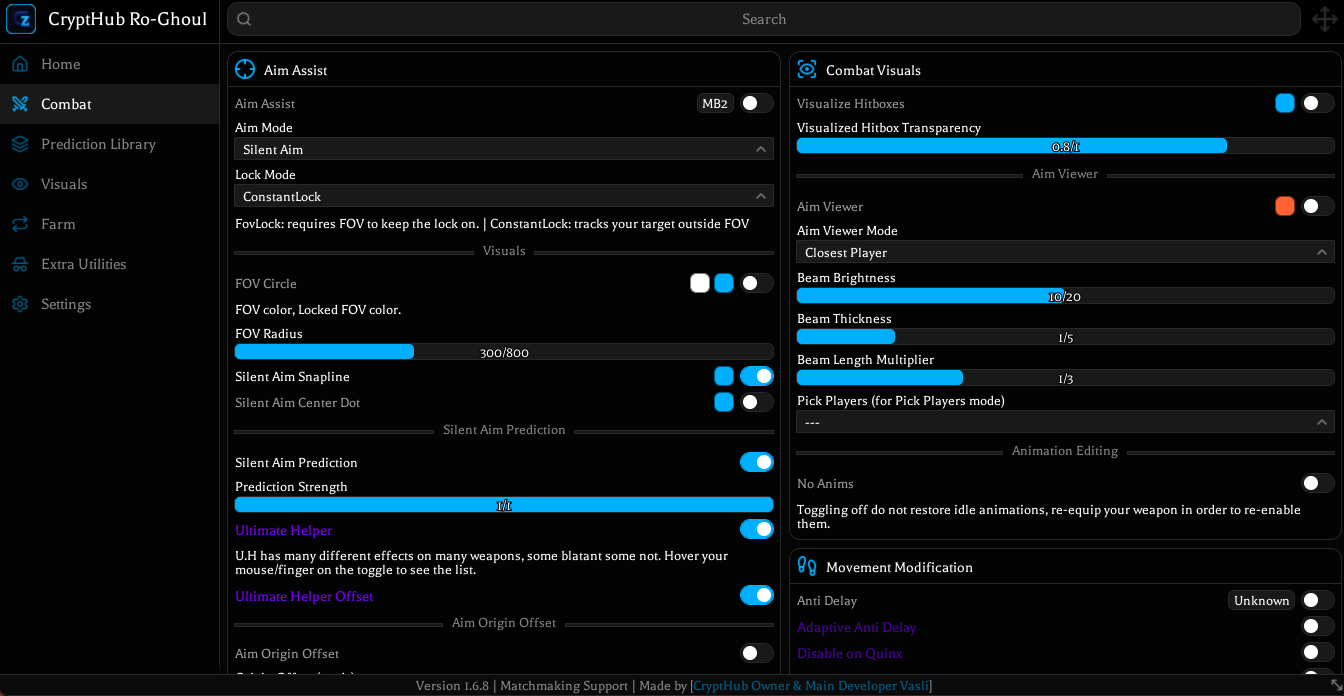Viewport: 1344px width, 696px height.
Task: Open the orange Aim Viewer color swatch
Action: [1285, 206]
